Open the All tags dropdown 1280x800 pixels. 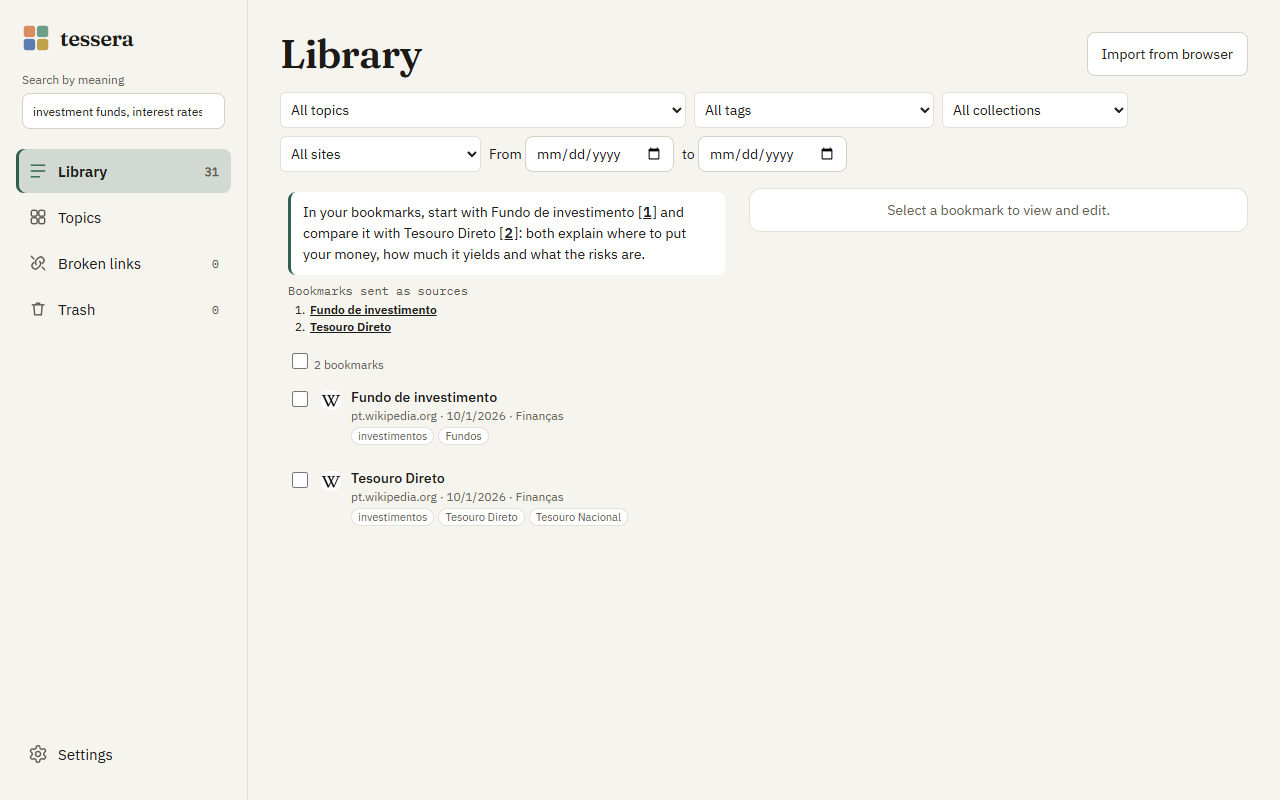click(x=814, y=110)
